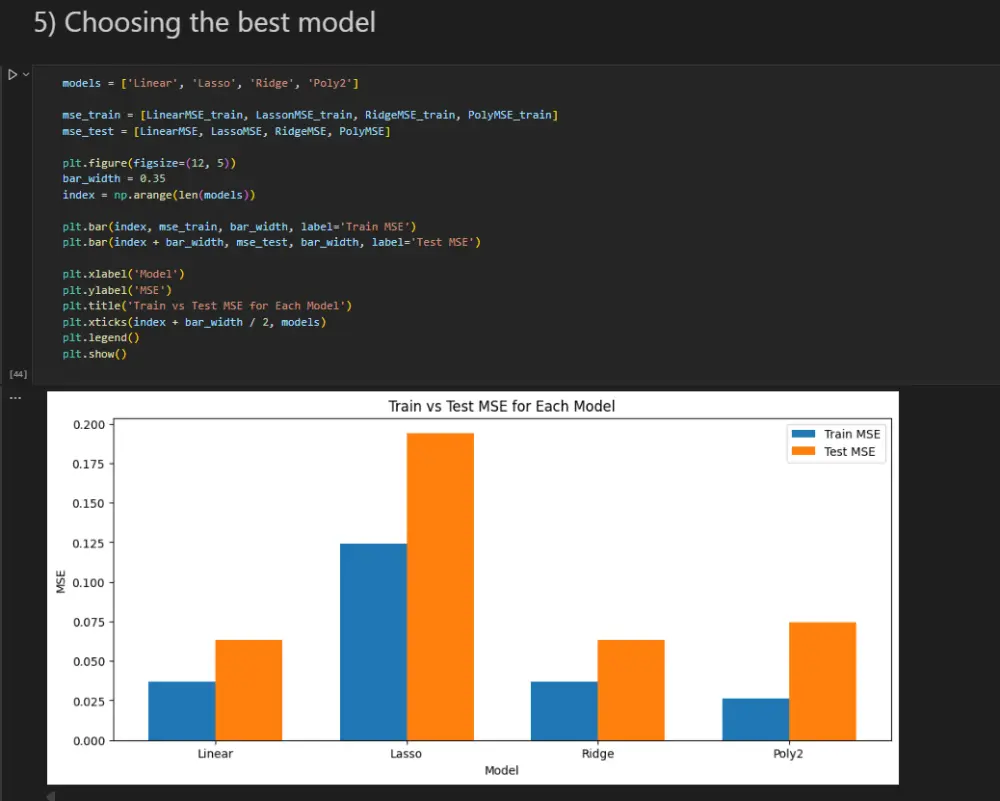This screenshot has width=1000, height=801.
Task: Click the 'Poly2' axis tick label
Action: [x=787, y=754]
